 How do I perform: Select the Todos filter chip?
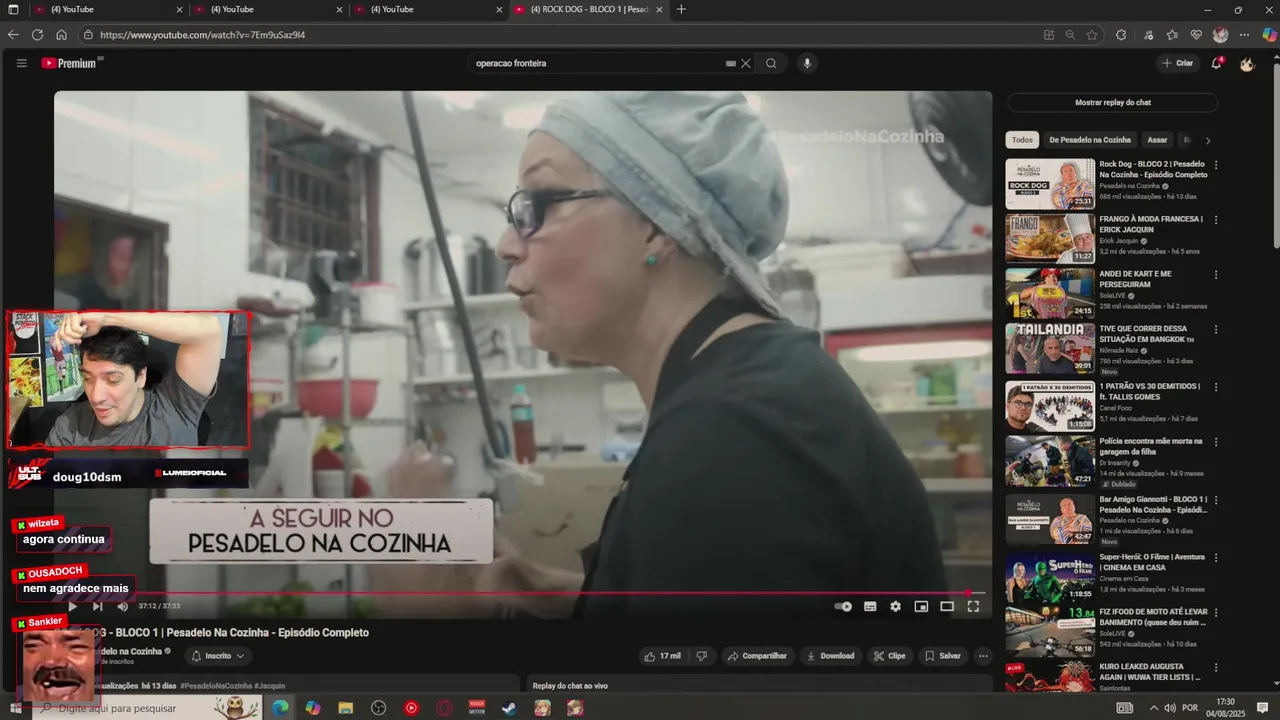coord(1022,140)
